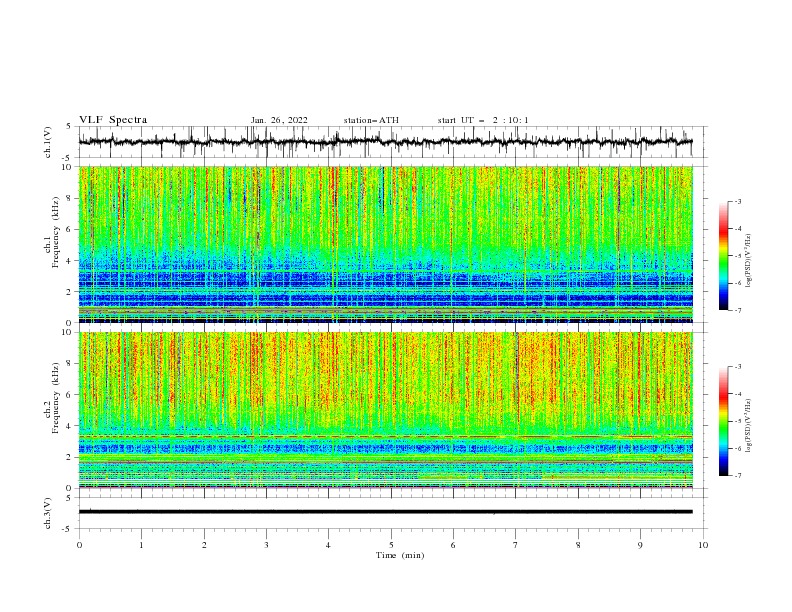The width and height of the screenshot is (792, 612).
Task: Click the ch.2 spectrogram panel
Action: [x=385, y=410]
